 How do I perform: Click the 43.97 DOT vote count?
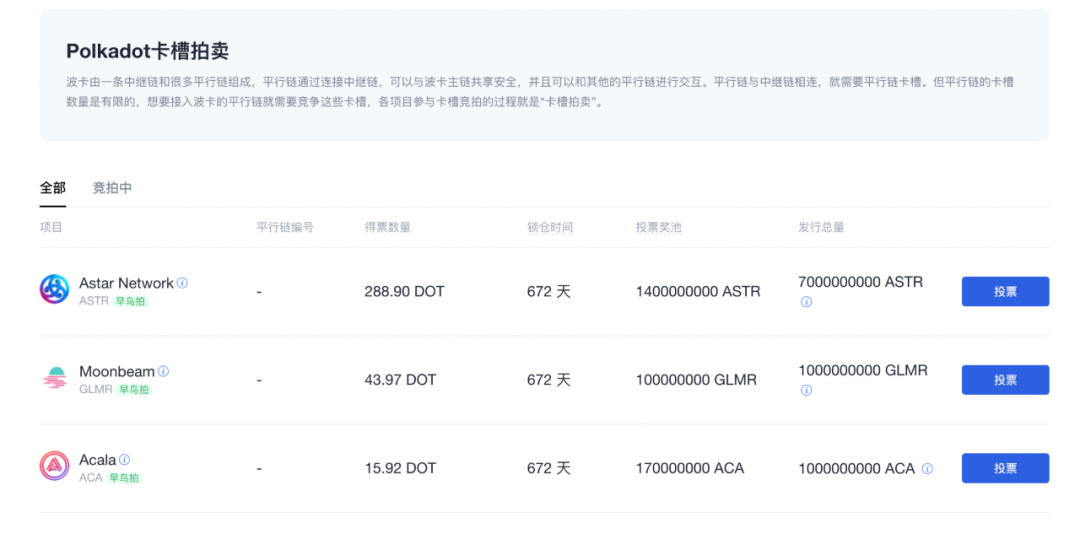[400, 380]
